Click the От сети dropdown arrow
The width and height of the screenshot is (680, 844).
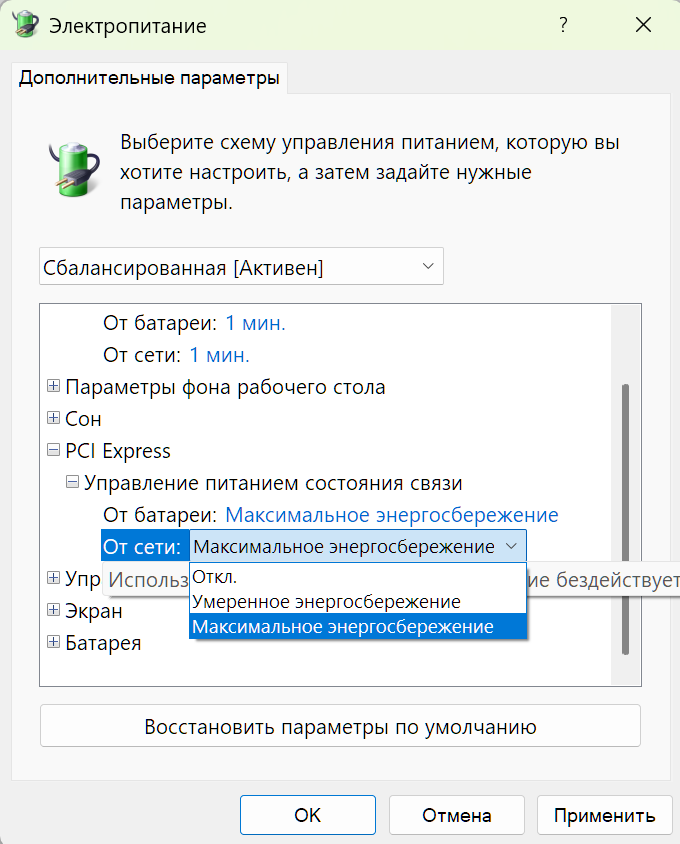(x=511, y=546)
